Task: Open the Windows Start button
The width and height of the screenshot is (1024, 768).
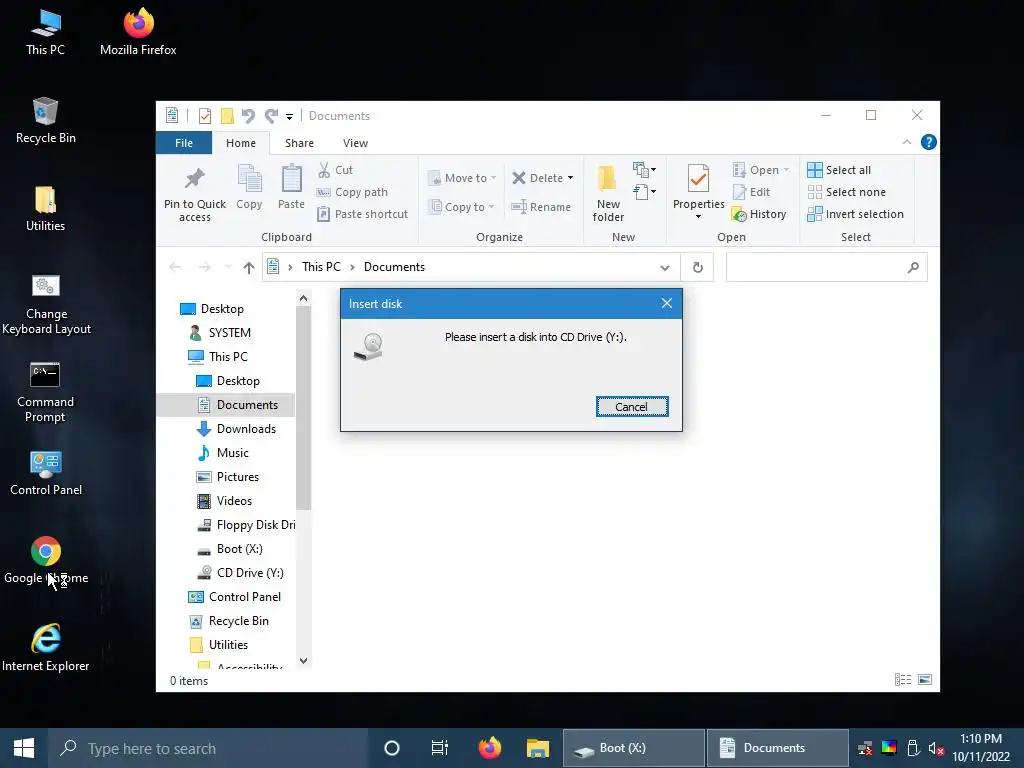Action: (x=24, y=748)
